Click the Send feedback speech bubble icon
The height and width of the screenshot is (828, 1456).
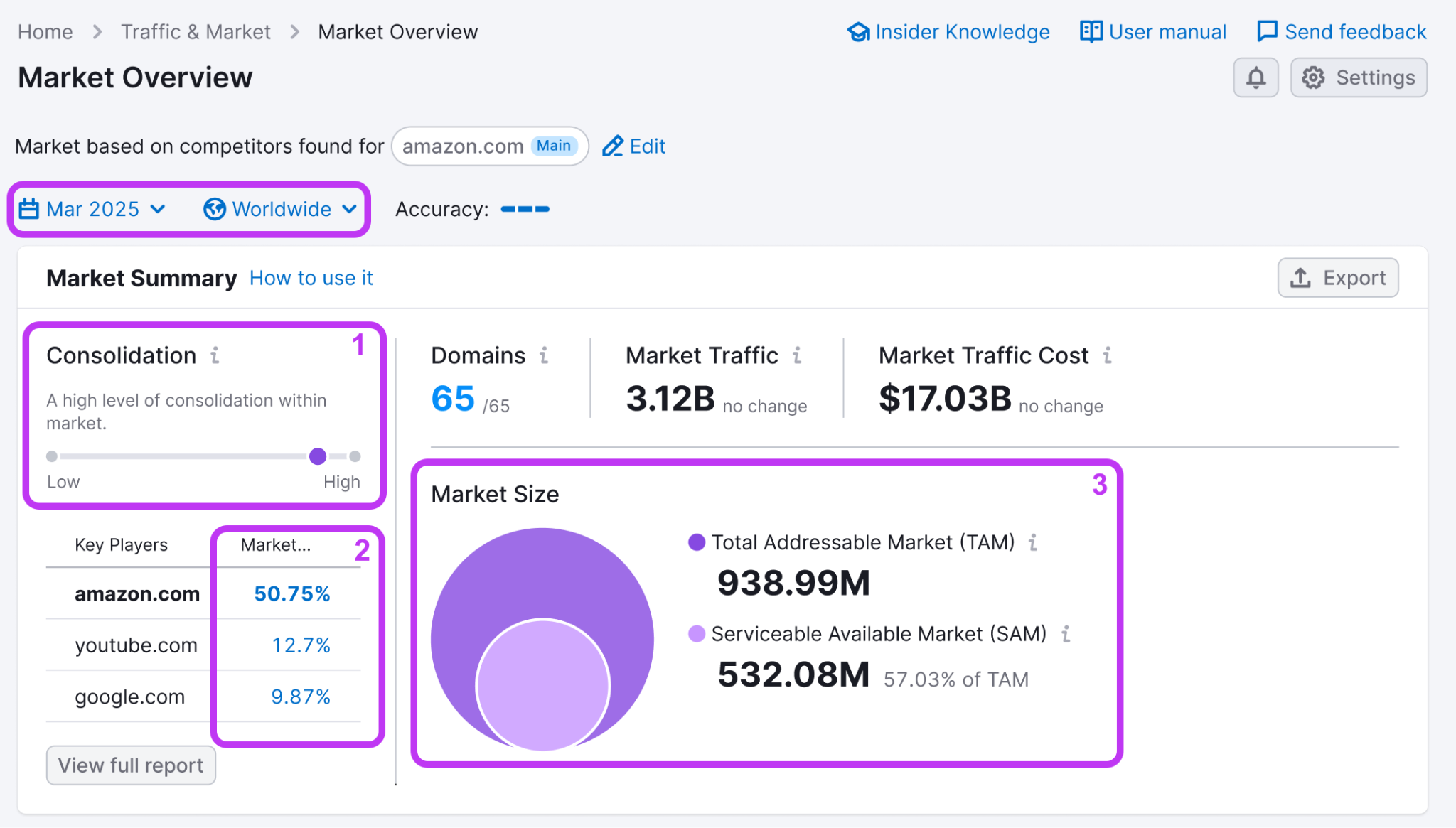(x=1267, y=31)
